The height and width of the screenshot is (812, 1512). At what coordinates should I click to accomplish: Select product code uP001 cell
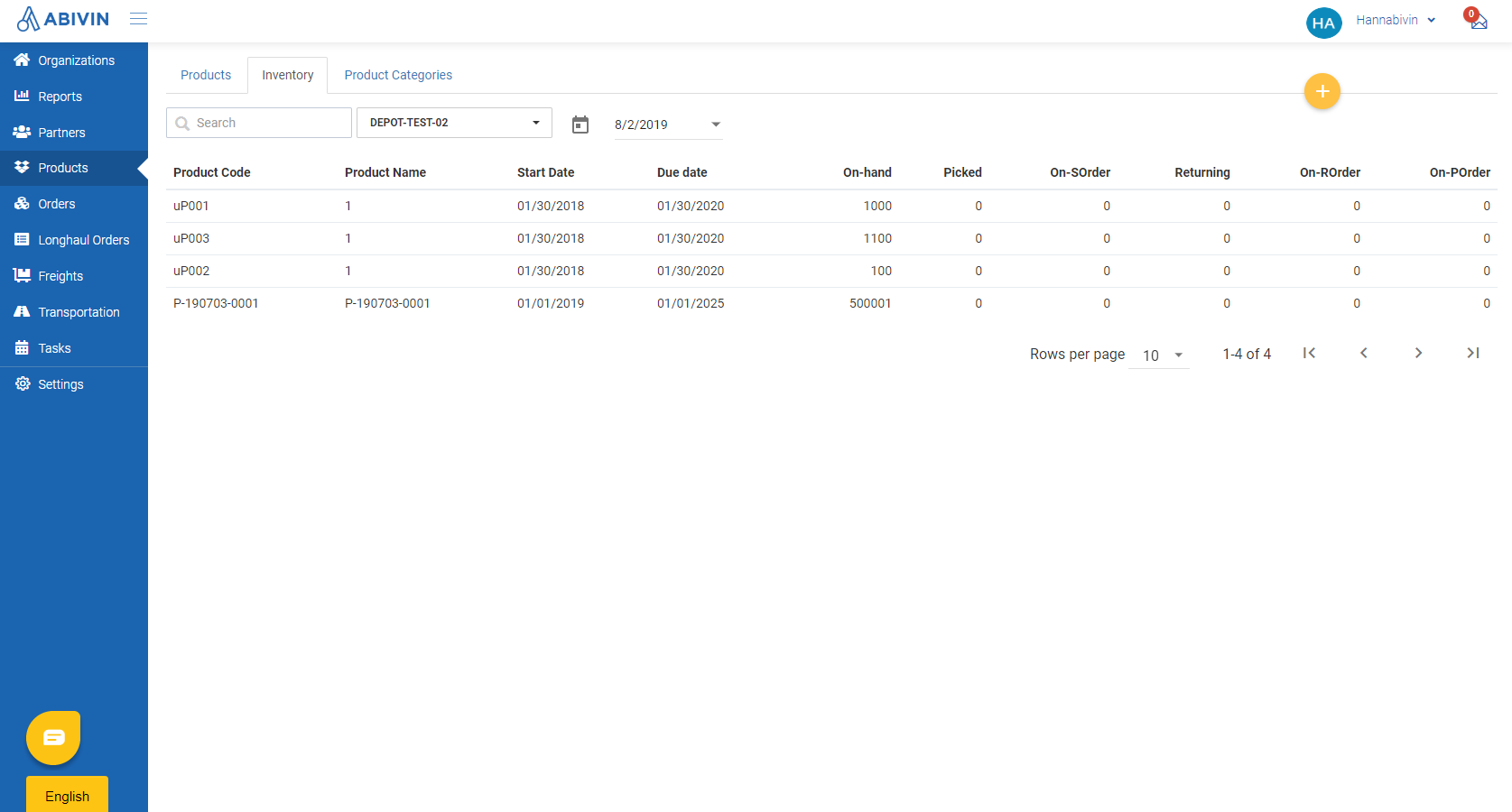[x=191, y=206]
